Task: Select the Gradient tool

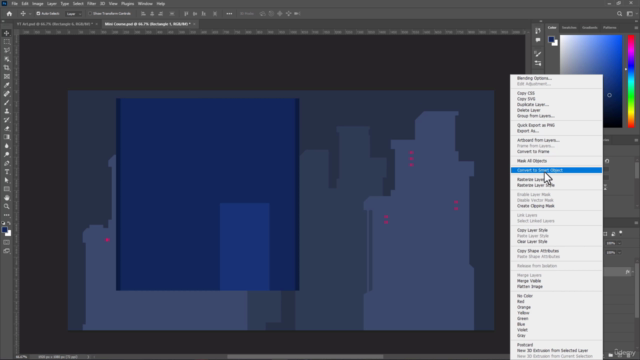Action: 7,137
